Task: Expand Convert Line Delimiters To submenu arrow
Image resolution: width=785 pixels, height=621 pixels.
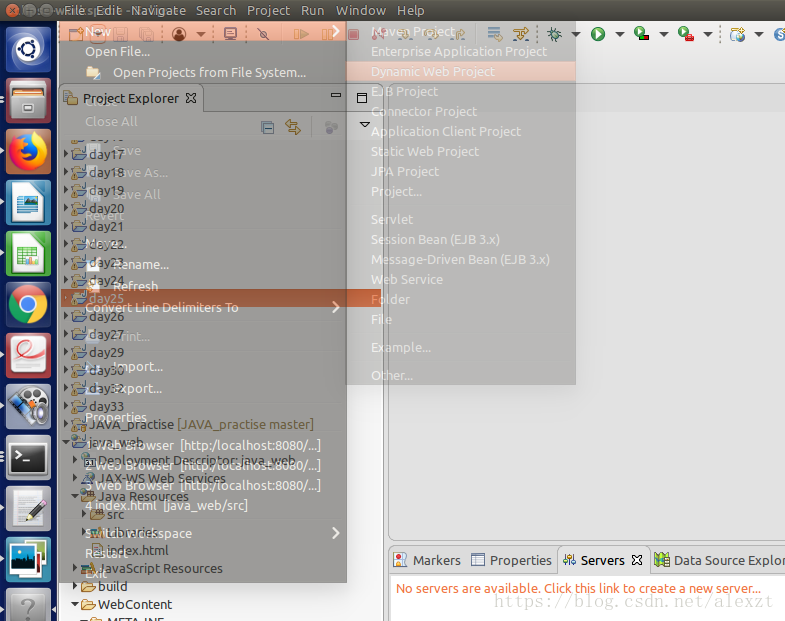Action: click(336, 307)
